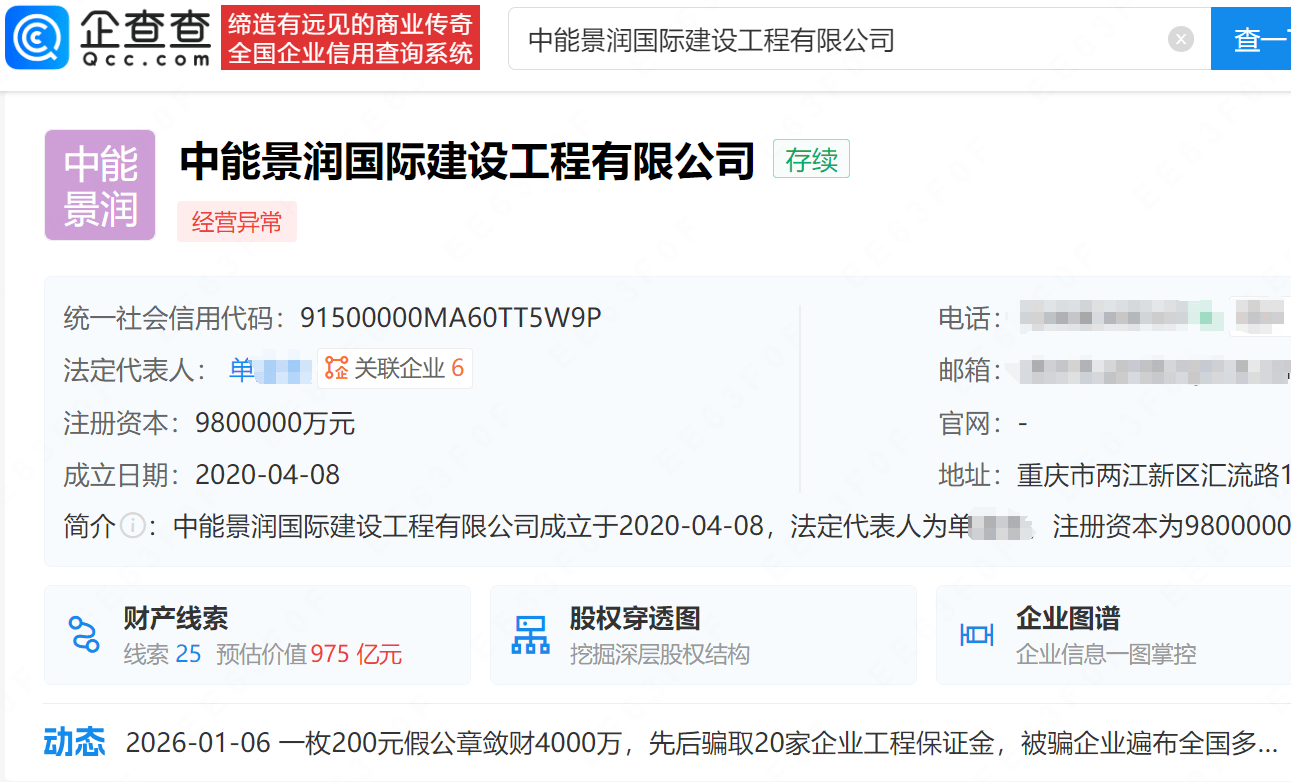Click the 企业图谱 graph icon

click(976, 635)
